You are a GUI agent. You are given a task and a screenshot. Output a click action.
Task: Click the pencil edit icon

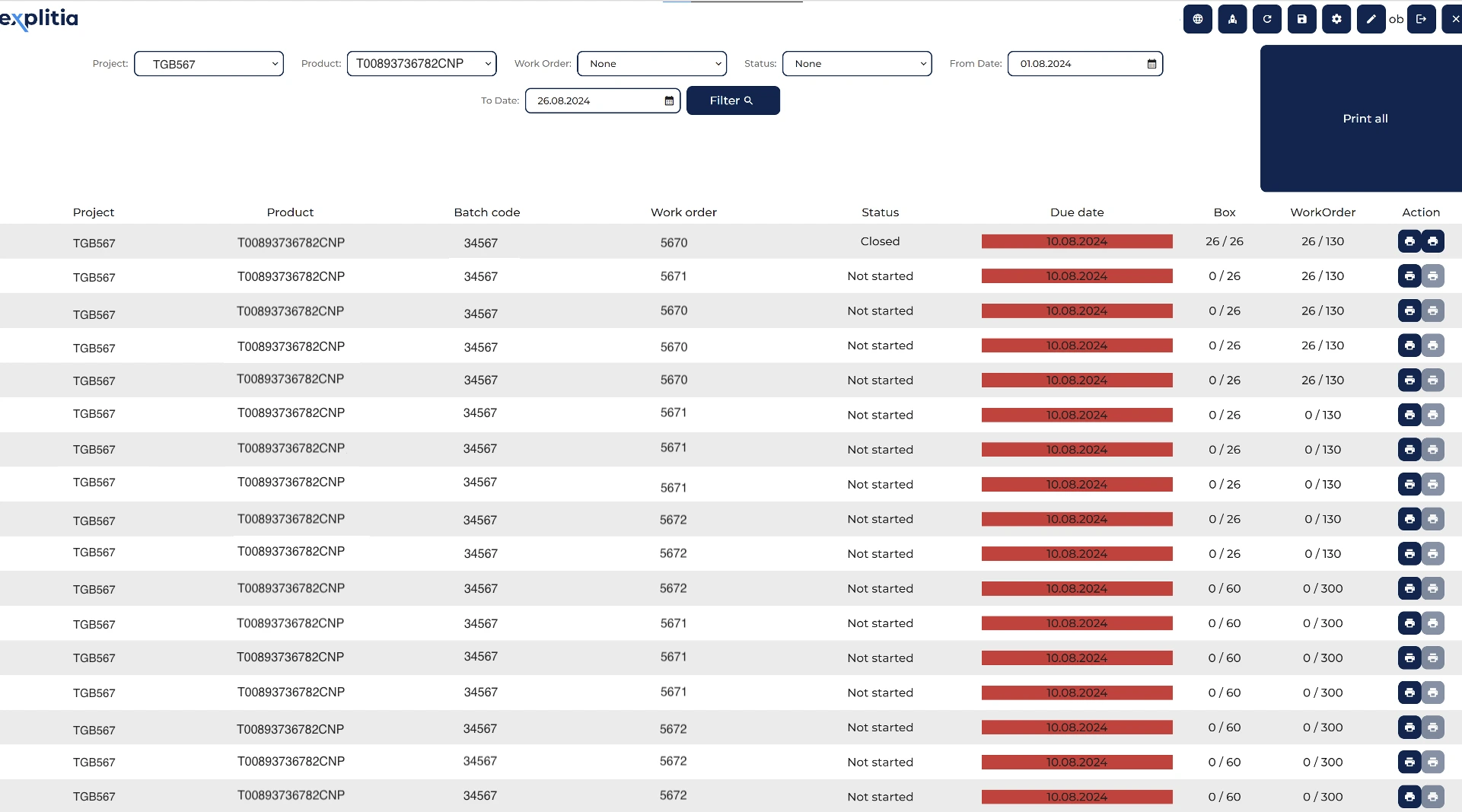click(1371, 19)
